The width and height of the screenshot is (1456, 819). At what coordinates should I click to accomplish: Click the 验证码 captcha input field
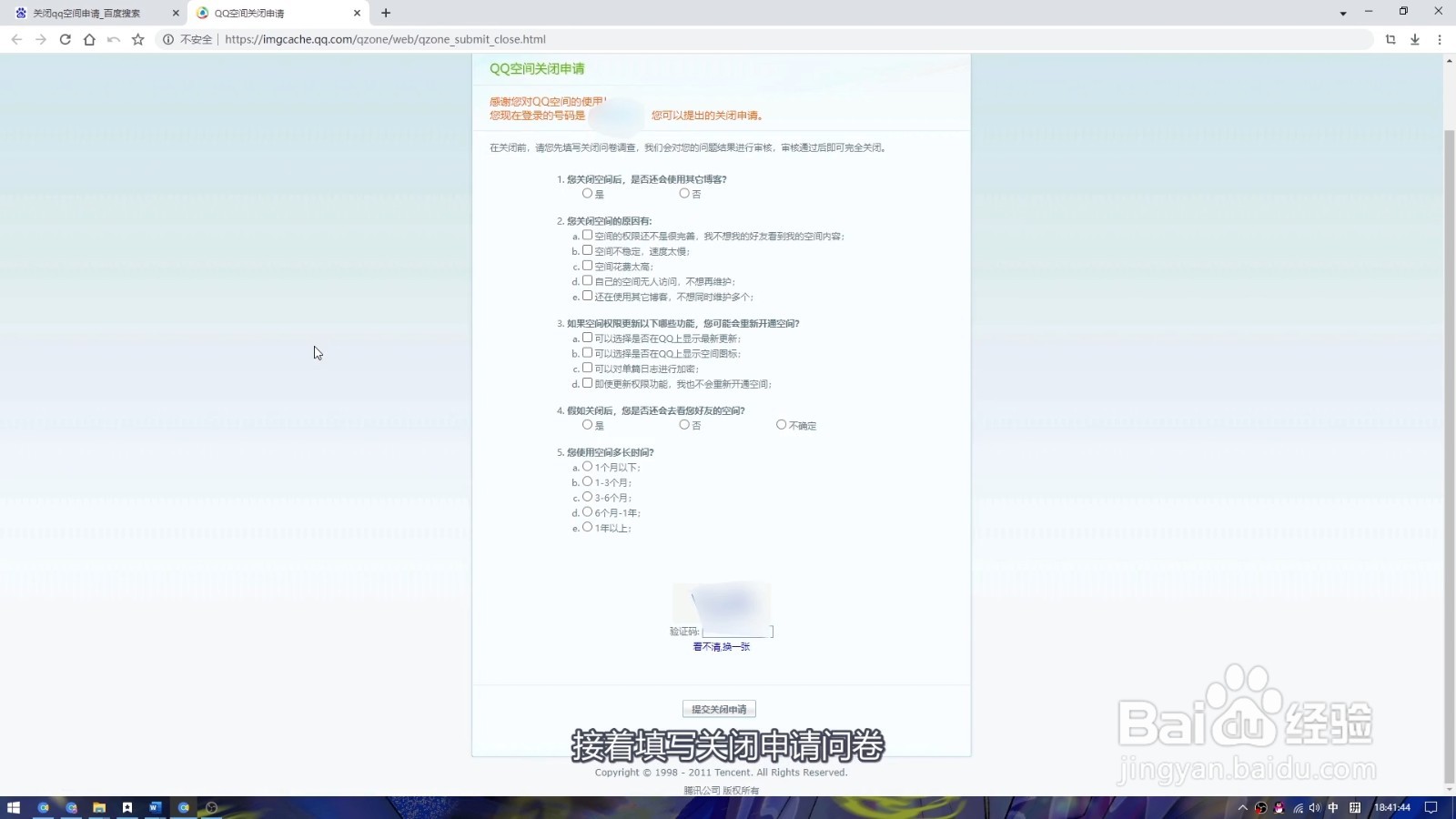(738, 632)
